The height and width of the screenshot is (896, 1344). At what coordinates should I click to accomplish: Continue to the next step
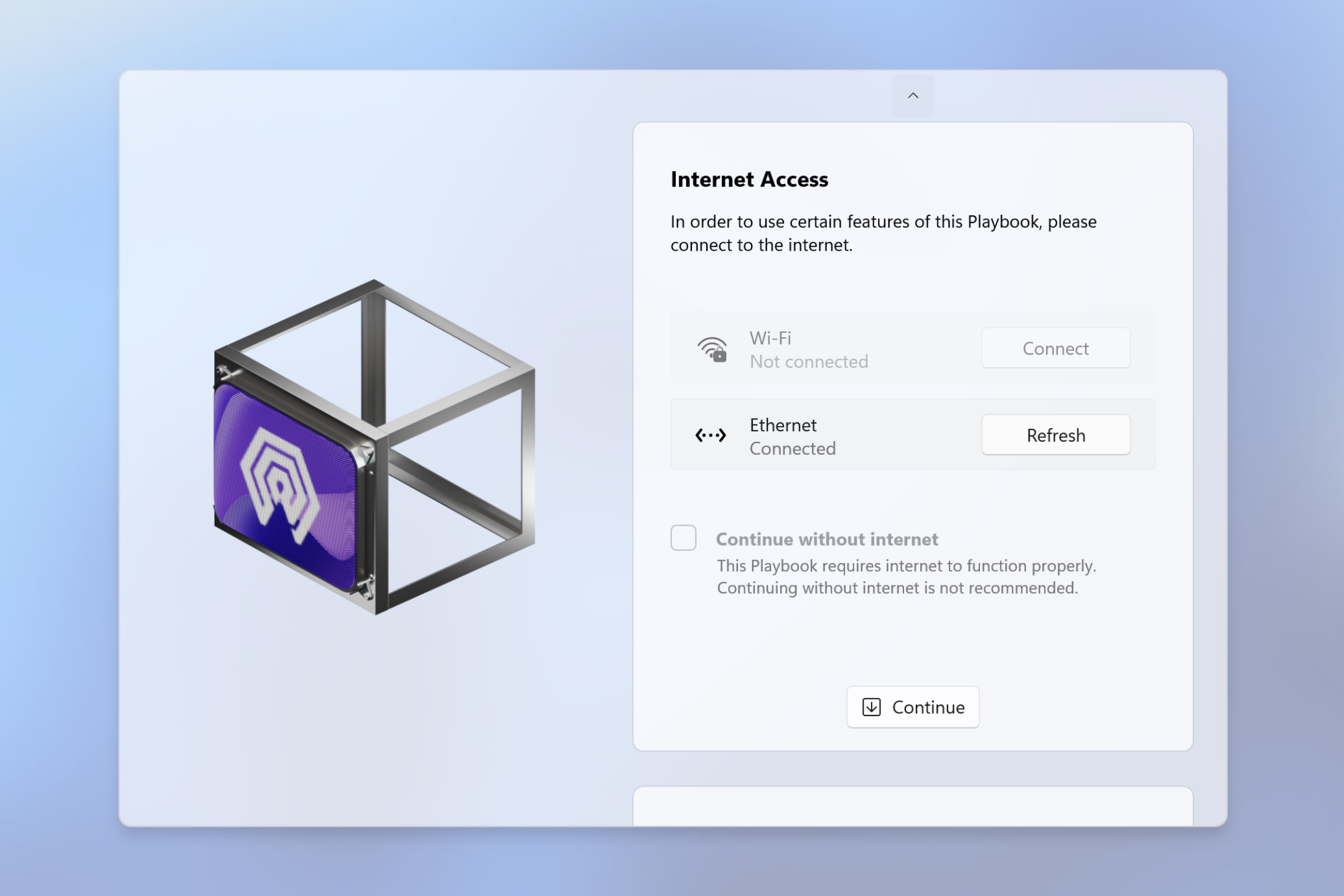pyautogui.click(x=913, y=707)
